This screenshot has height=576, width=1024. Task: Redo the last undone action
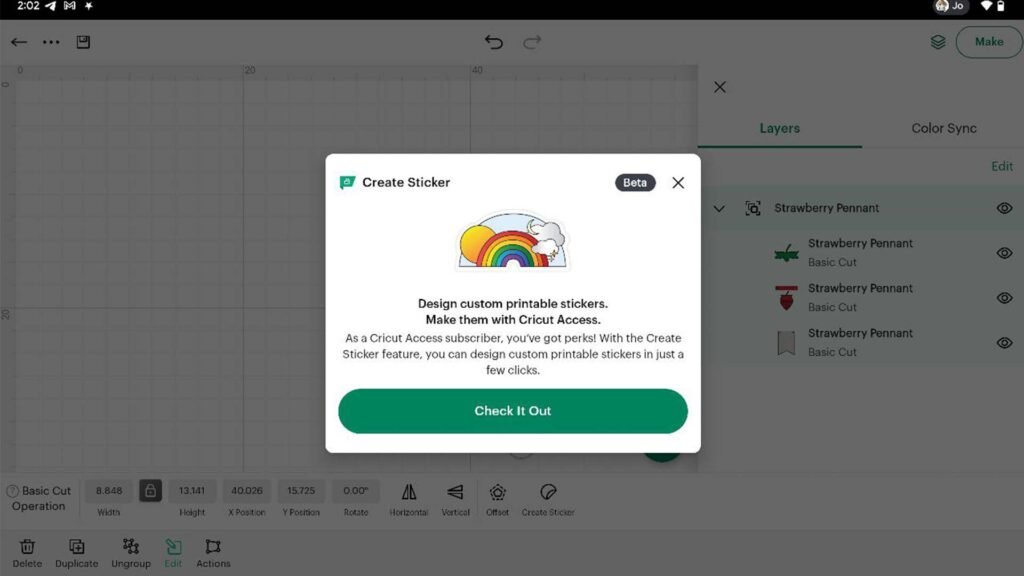point(532,42)
